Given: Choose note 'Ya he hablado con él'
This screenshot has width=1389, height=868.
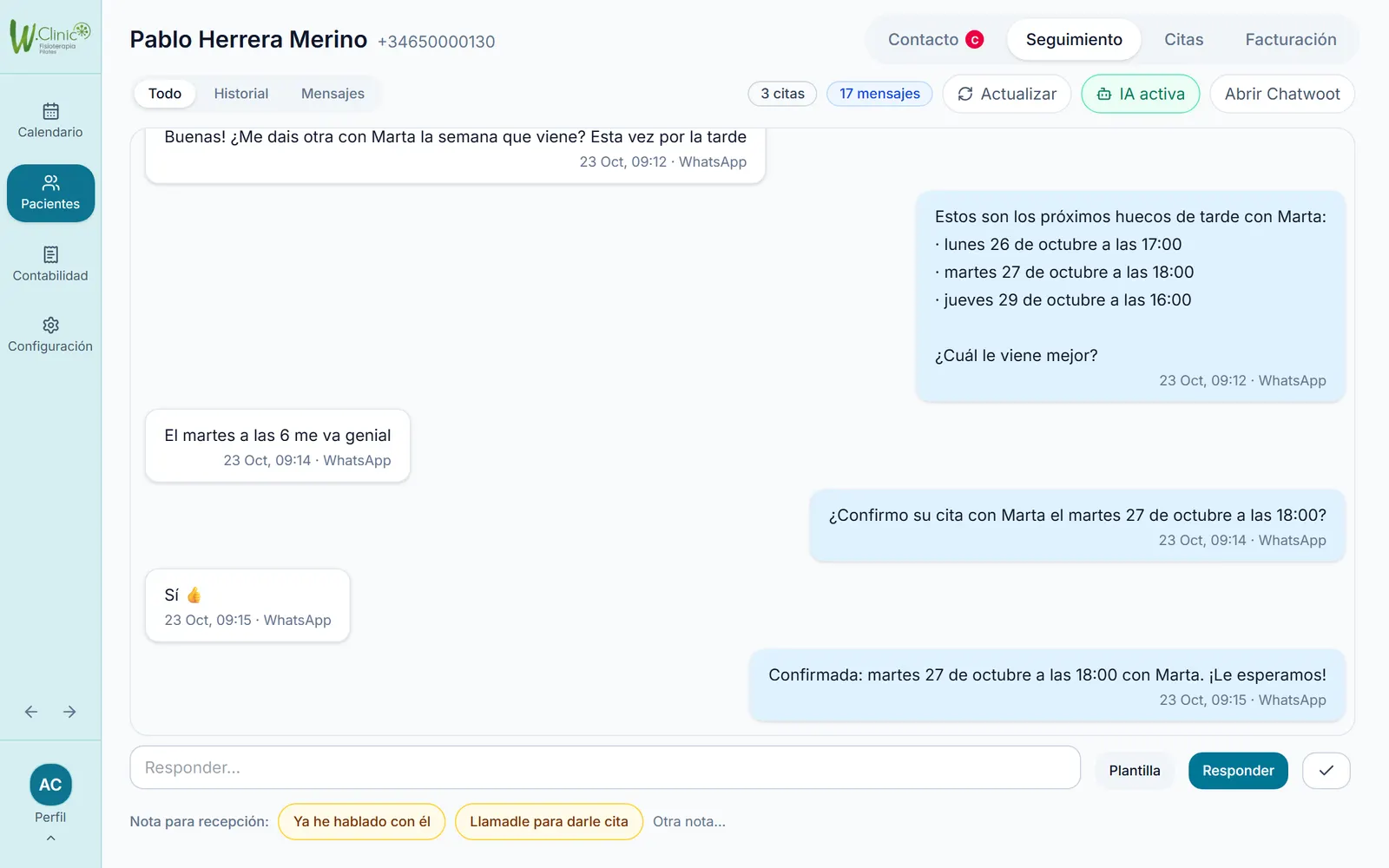Looking at the screenshot, I should click(362, 822).
